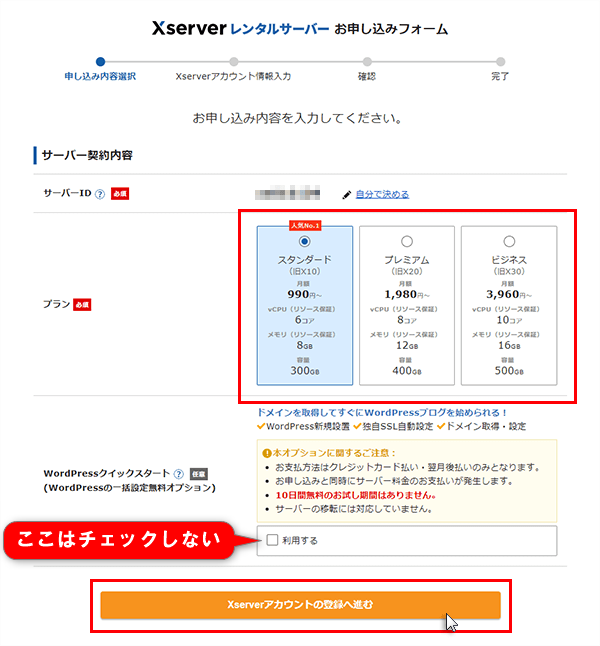
Task: Click the 人気No.1 badge
Action: coord(305,225)
